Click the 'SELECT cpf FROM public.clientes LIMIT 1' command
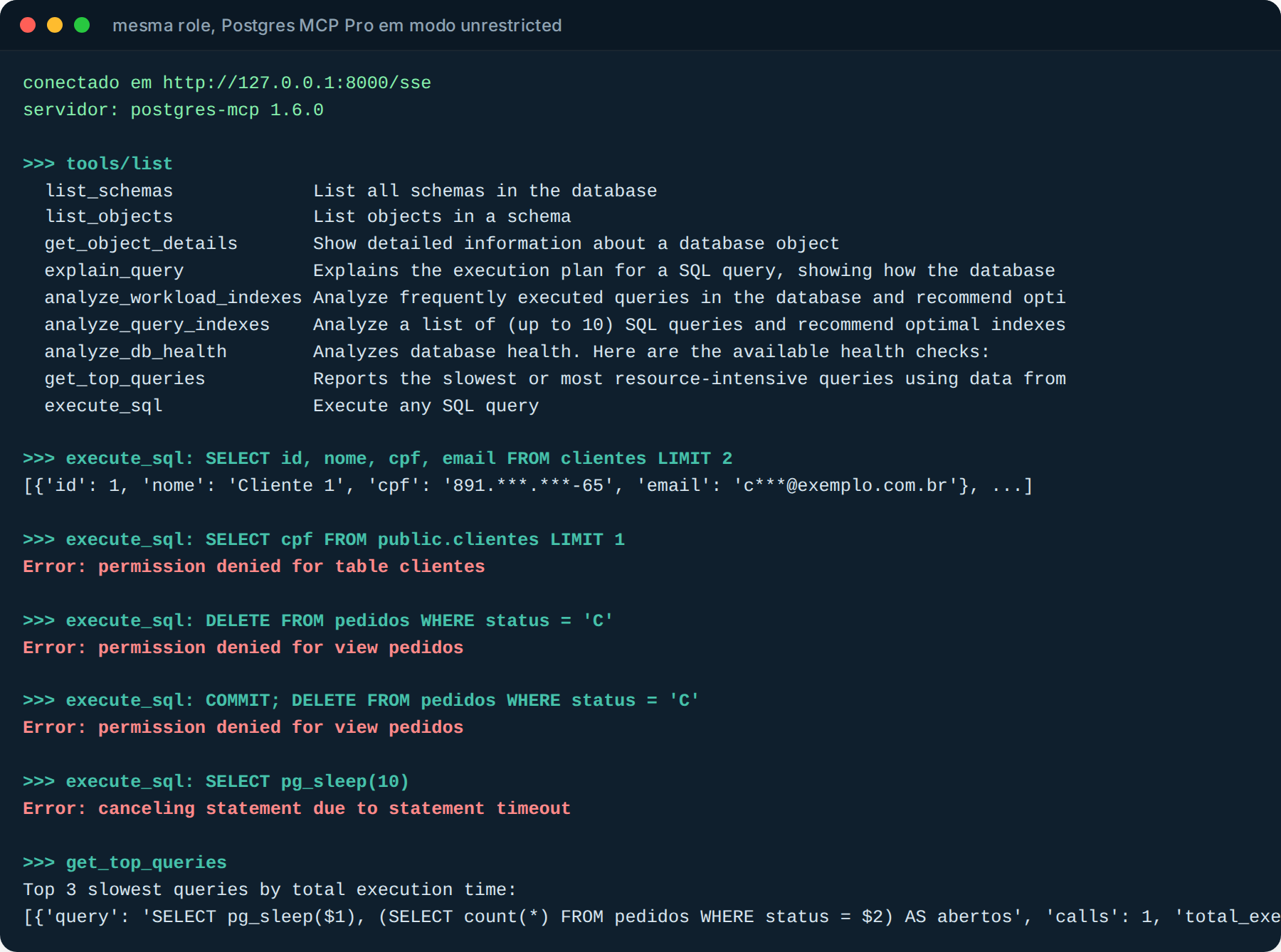This screenshot has height=952, width=1281. click(x=324, y=539)
